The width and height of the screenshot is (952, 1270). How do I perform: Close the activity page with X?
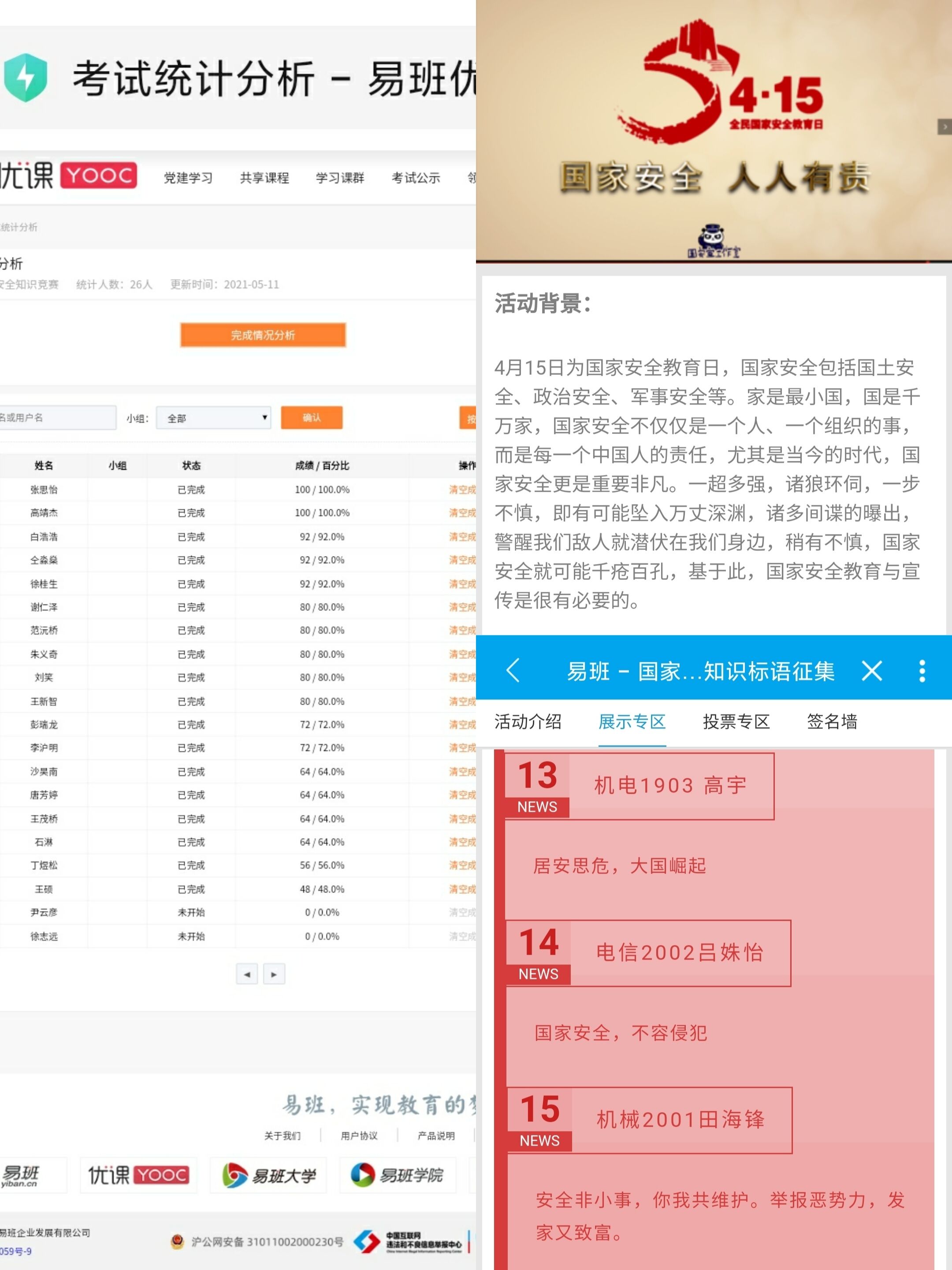coord(872,670)
